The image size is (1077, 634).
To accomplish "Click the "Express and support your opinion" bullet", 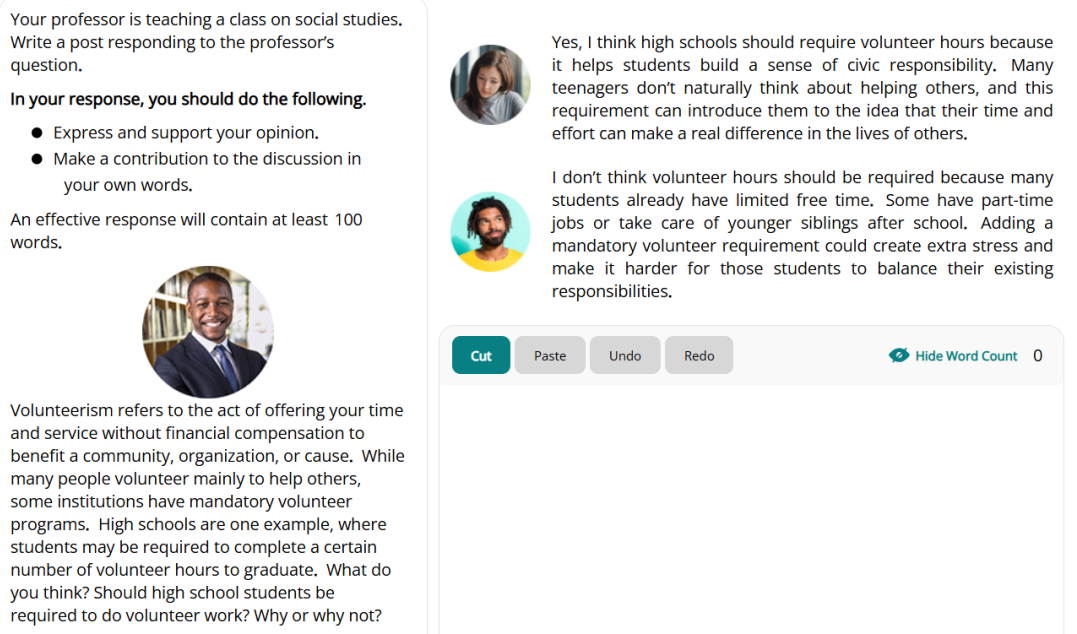I will point(186,133).
